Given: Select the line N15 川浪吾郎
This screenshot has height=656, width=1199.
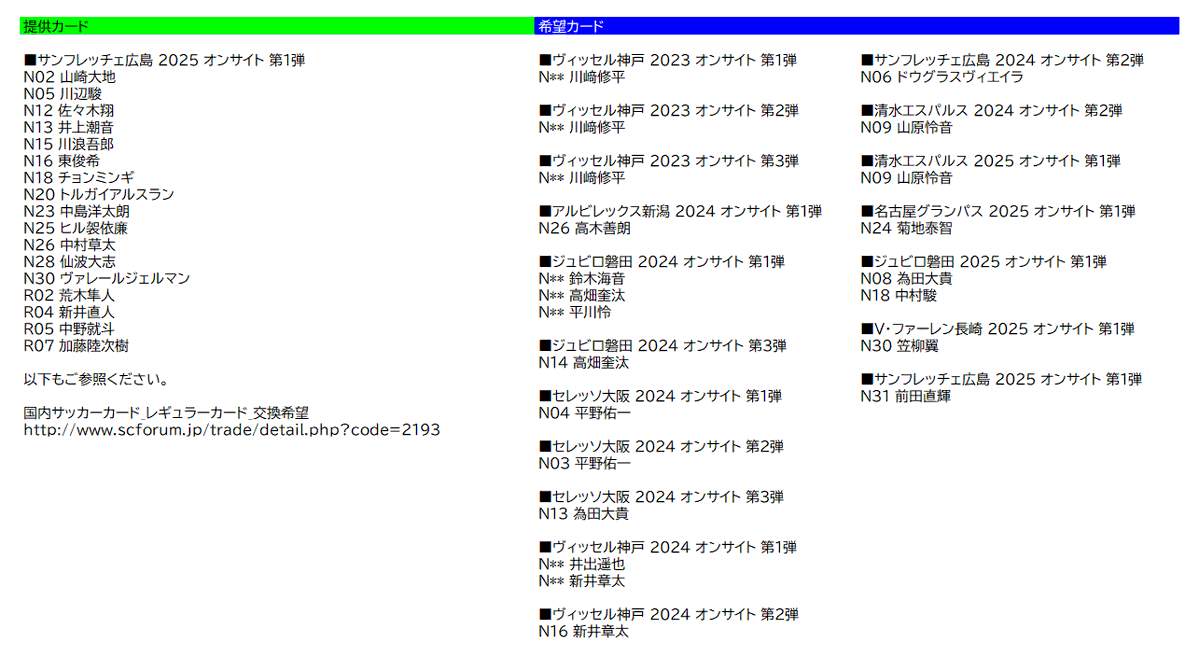Looking at the screenshot, I should tap(69, 145).
